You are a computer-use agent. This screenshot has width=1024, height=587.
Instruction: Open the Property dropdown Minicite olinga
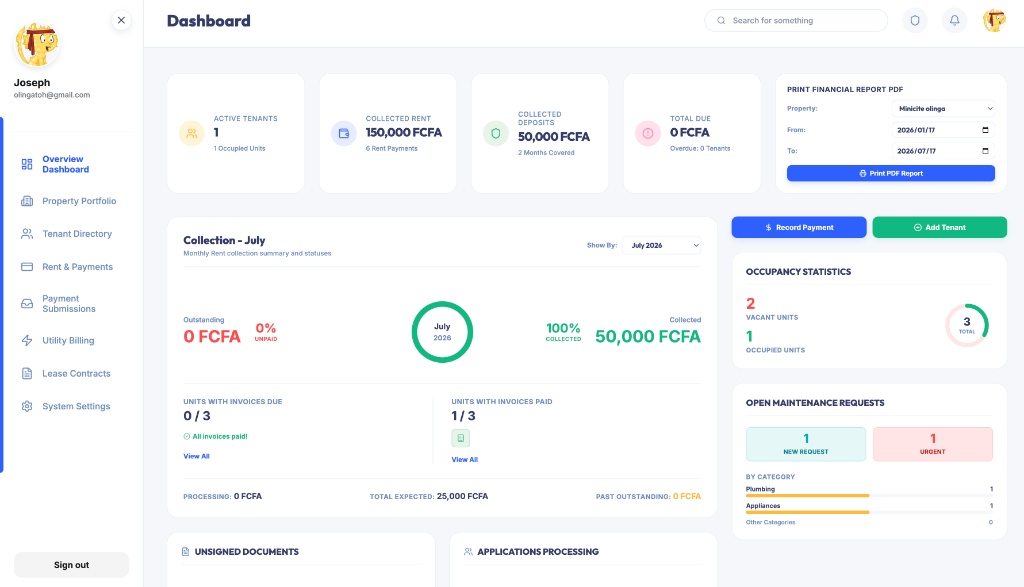point(943,108)
